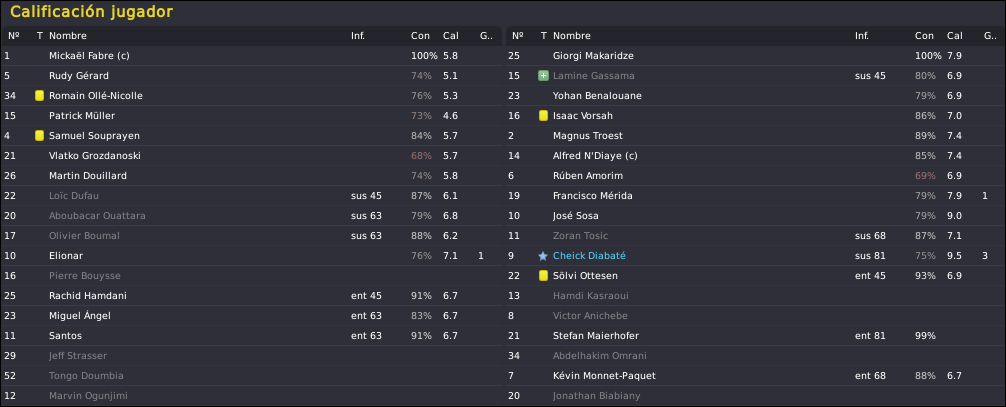
Task: Click the right table G.. goals header
Action: pyautogui.click(x=990, y=36)
